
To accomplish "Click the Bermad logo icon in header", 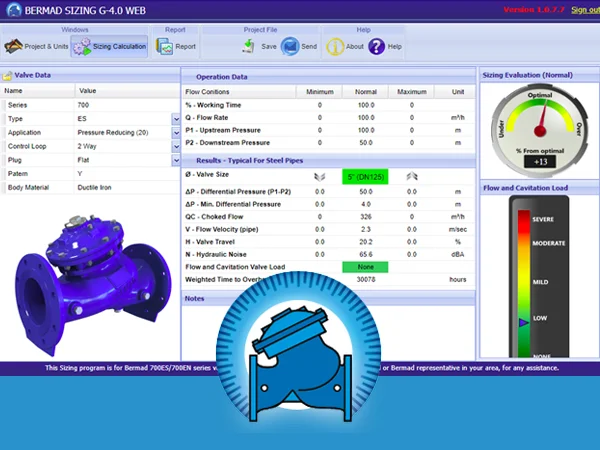I will point(14,10).
